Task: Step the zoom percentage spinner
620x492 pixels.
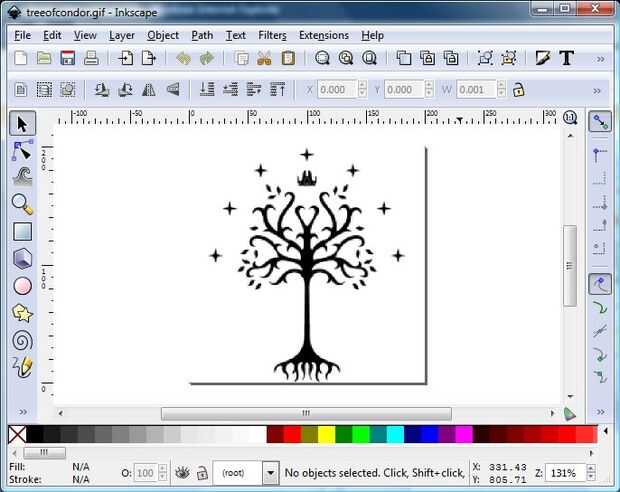Action: (x=591, y=473)
